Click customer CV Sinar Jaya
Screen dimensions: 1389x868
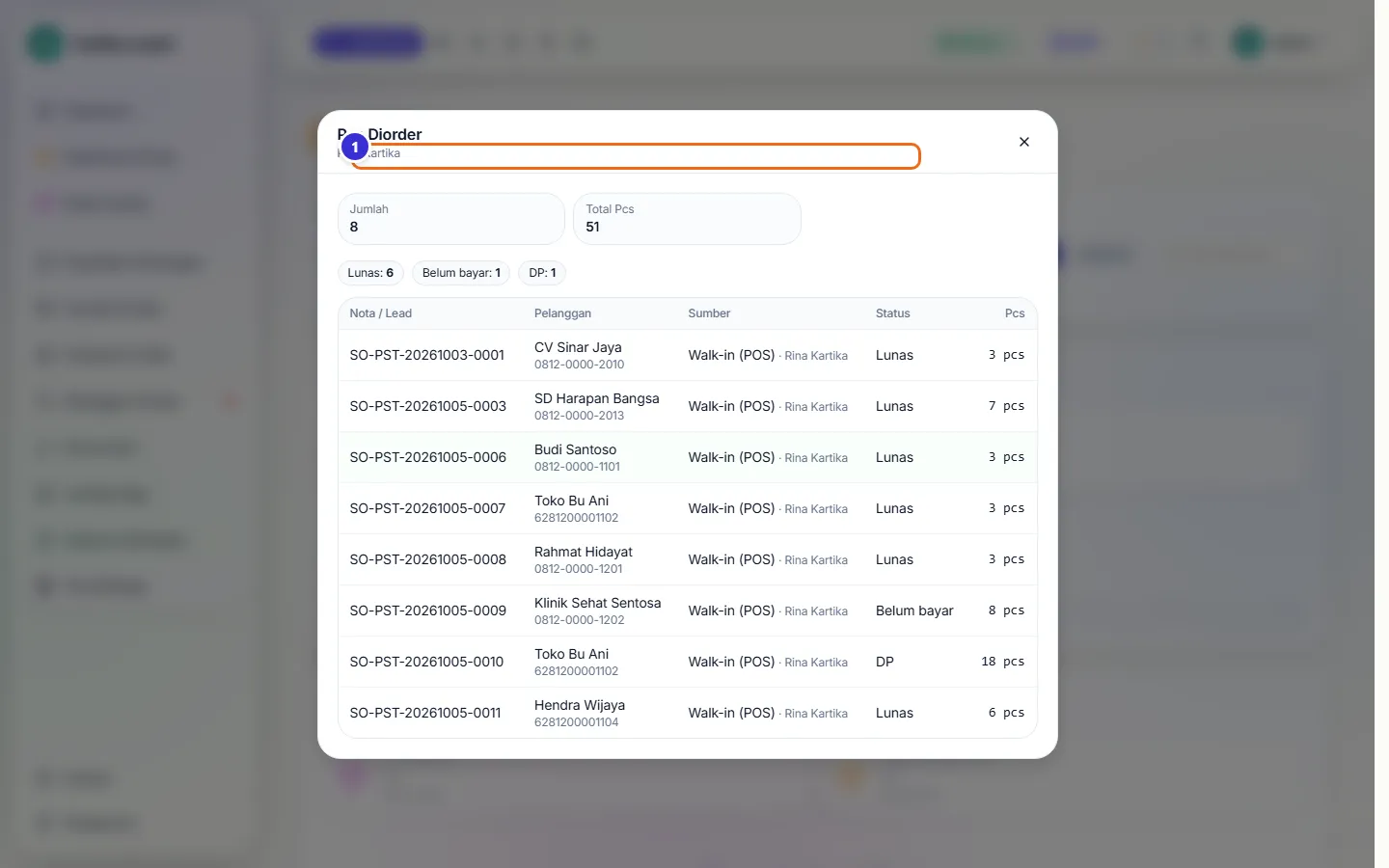[x=578, y=347]
